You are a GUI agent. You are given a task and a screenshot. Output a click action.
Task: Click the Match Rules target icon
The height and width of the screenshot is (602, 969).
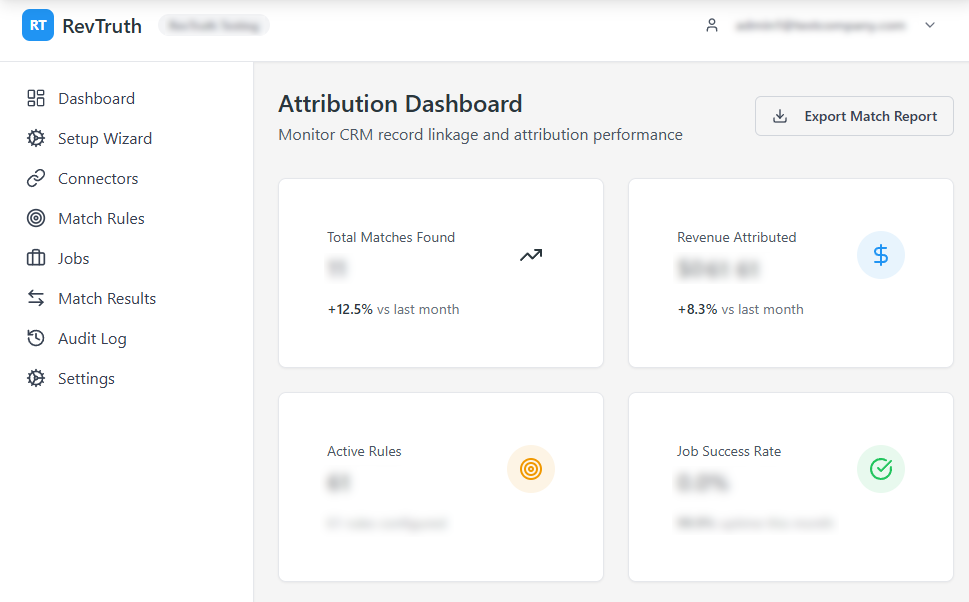[36, 218]
